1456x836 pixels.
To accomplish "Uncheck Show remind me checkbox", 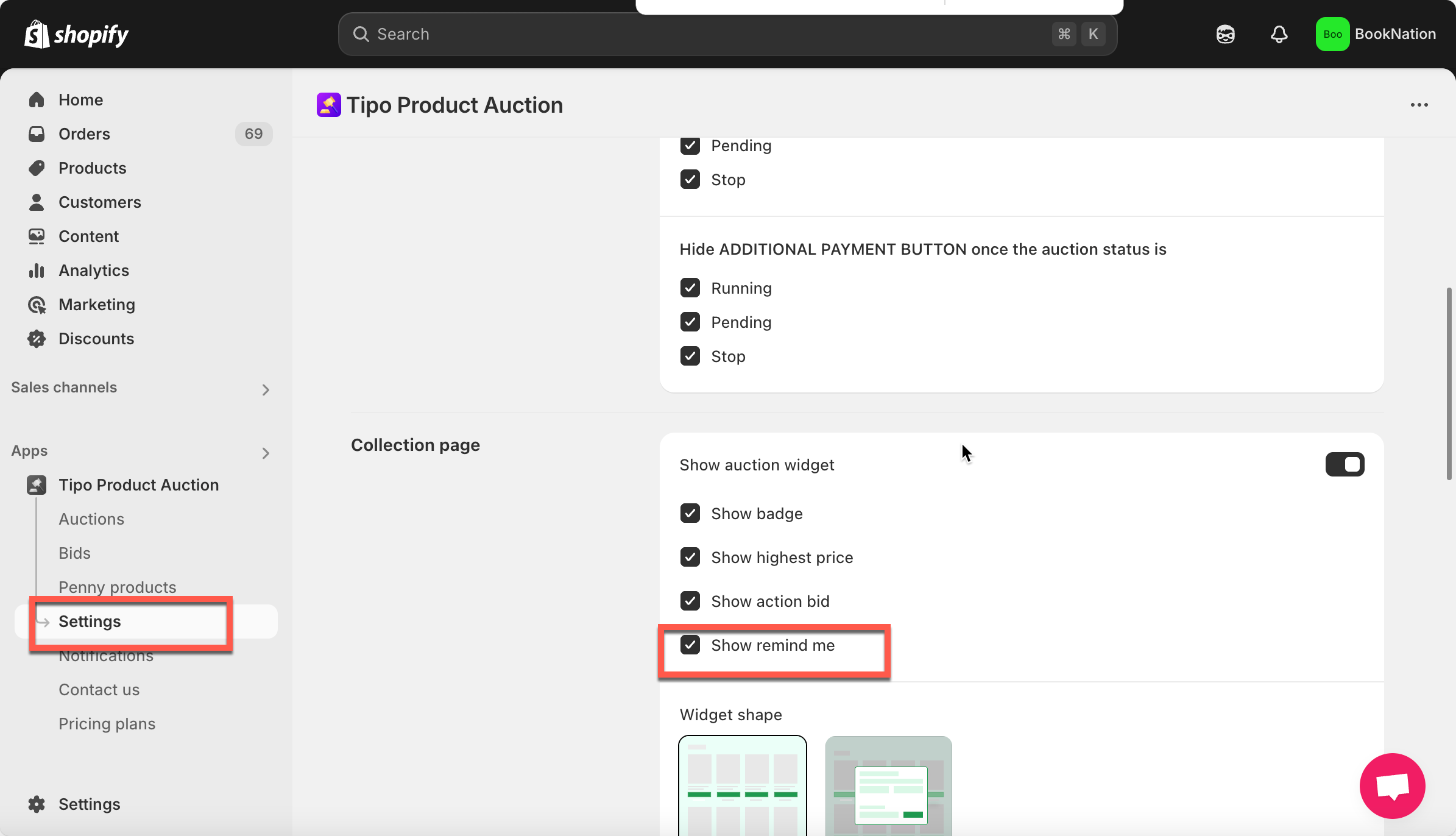I will pyautogui.click(x=690, y=645).
